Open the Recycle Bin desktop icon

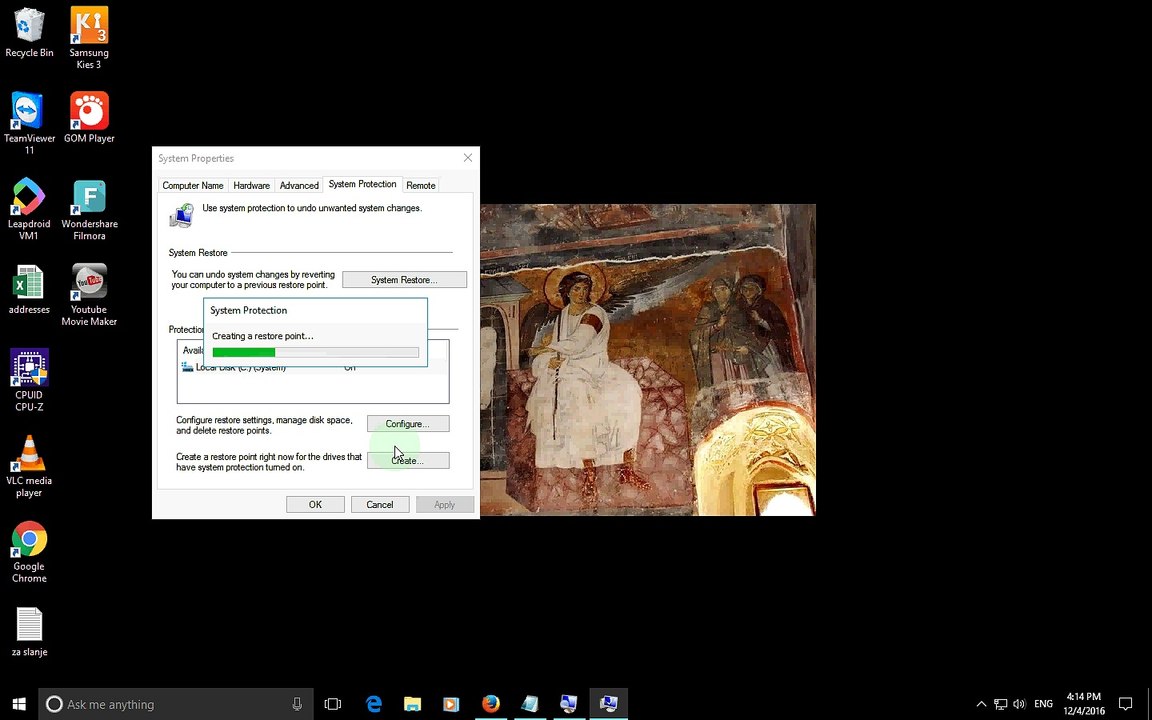tap(29, 33)
